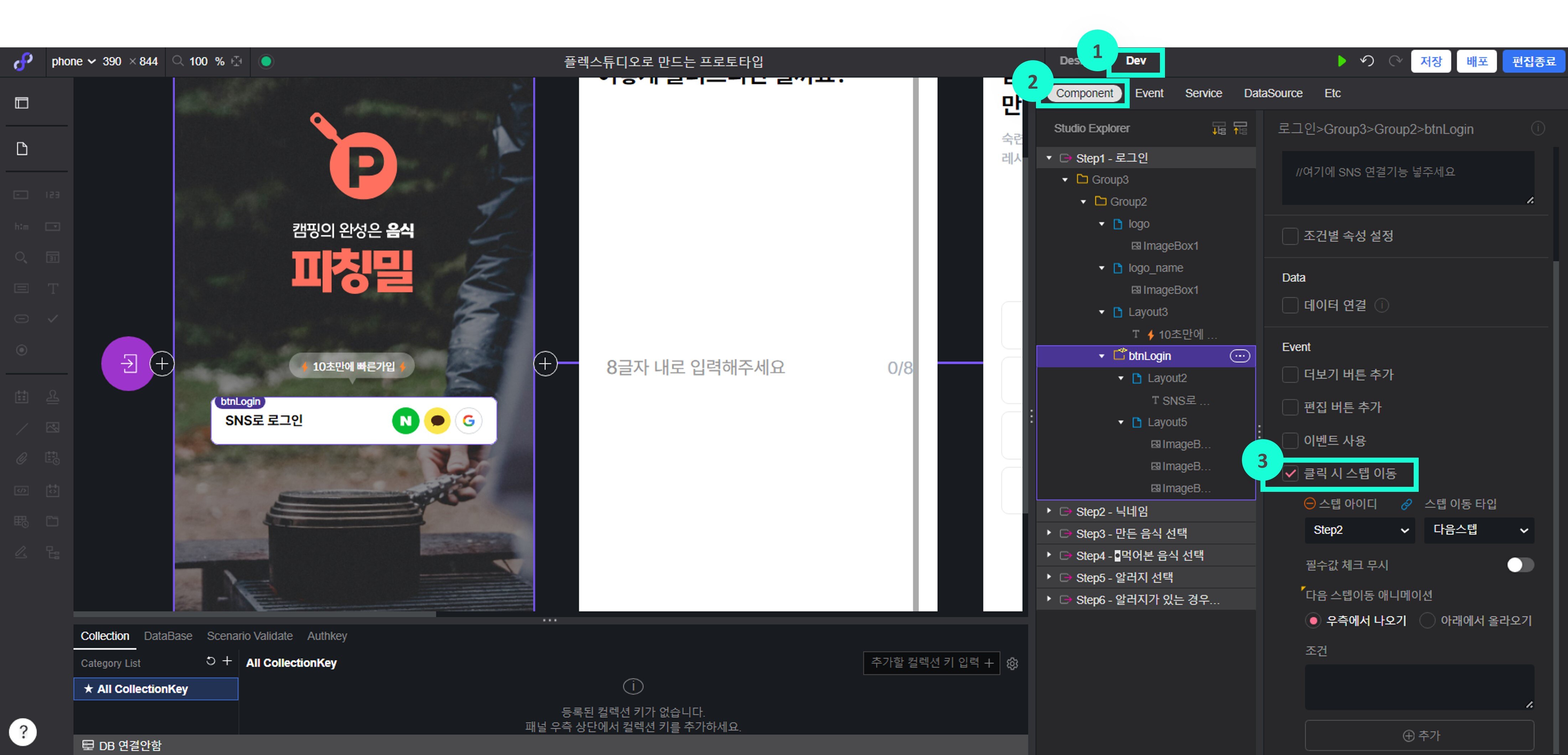Select the T text label component
Viewport: 1568px width, 755px height.
click(52, 288)
